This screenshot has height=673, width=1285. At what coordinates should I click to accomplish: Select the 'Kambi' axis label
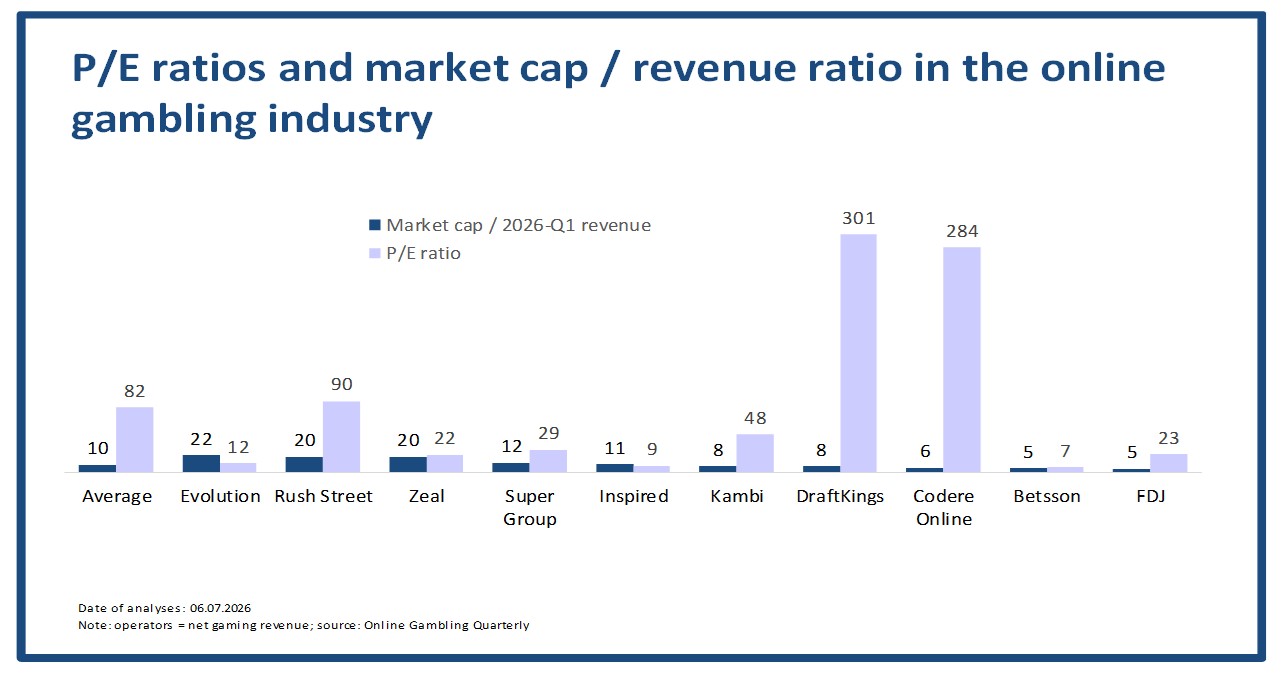click(x=736, y=496)
